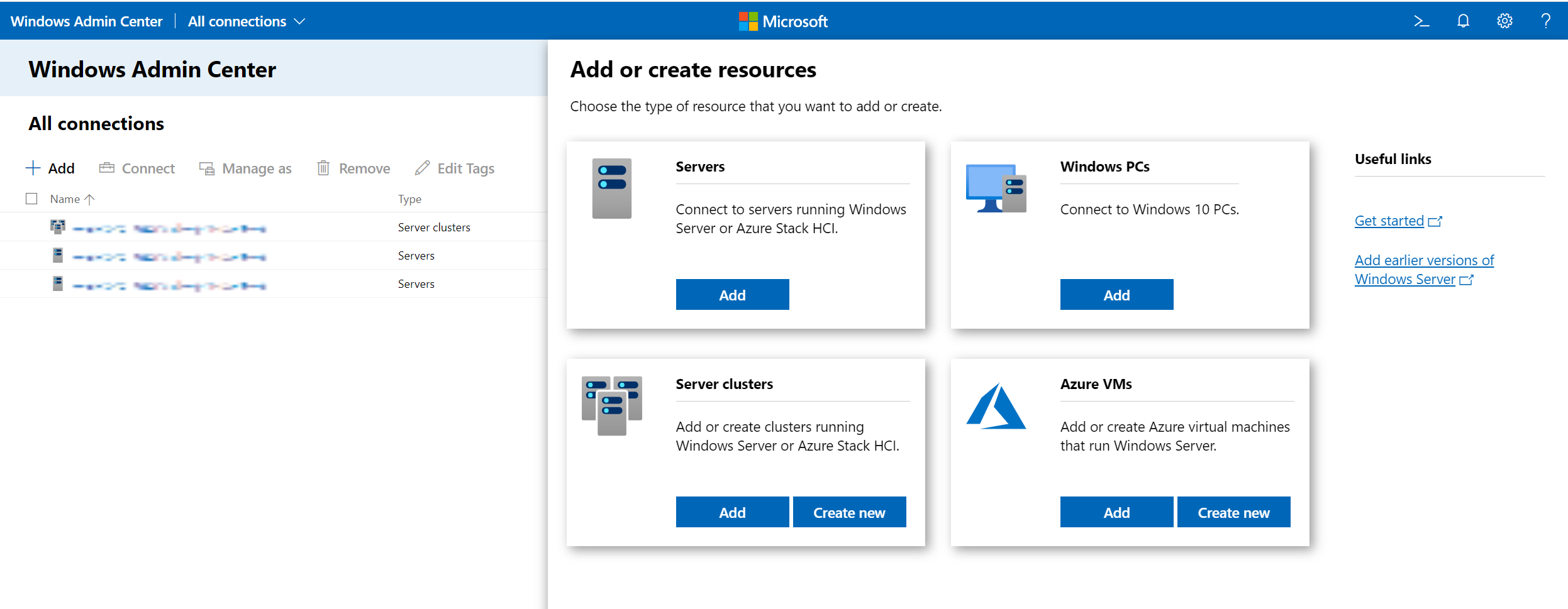Click the Windows Admin Center header title
The width and height of the screenshot is (1568, 609).
click(86, 21)
